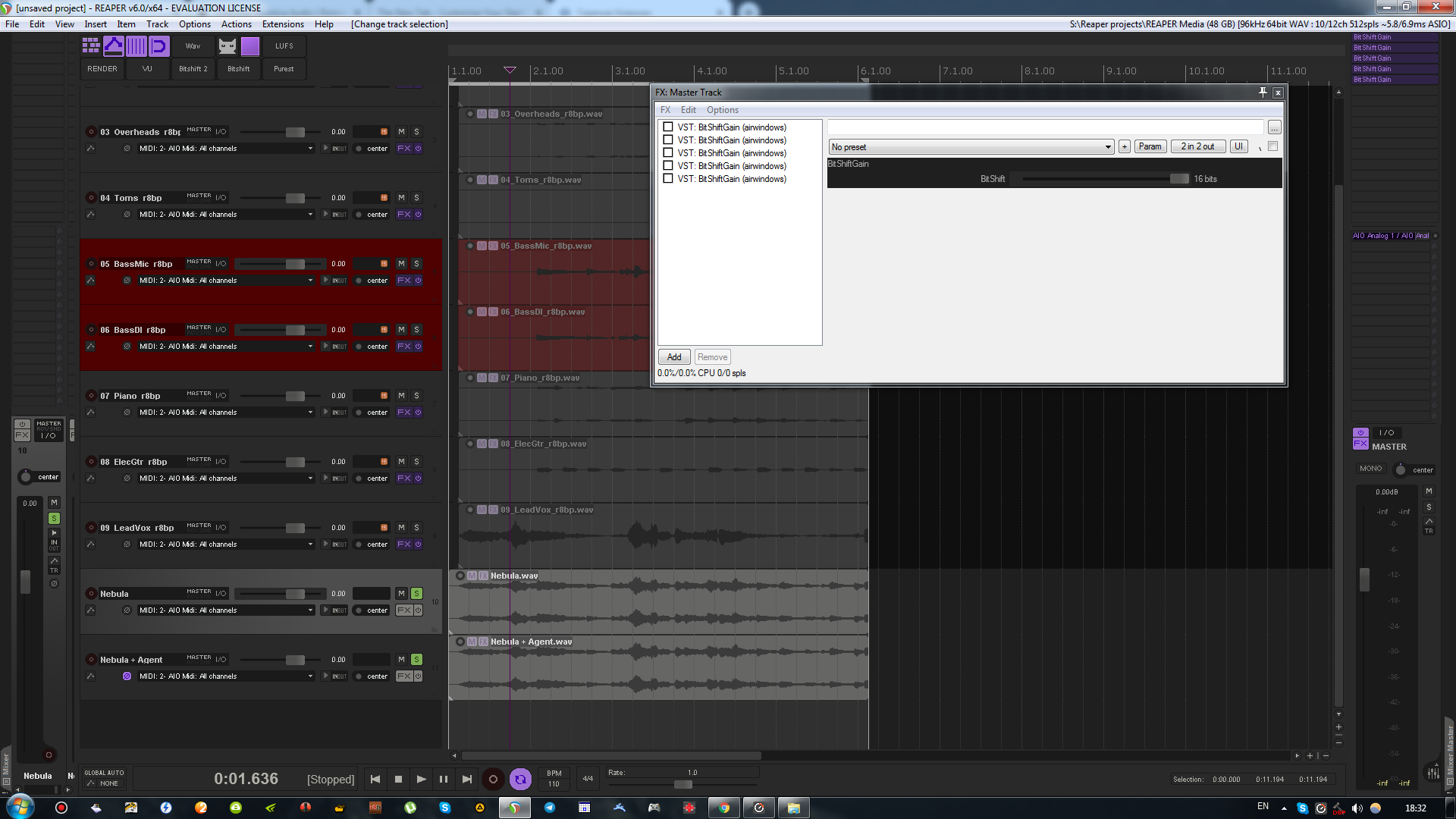Toggle FX bypass on 06 BassDI track
Viewport: 1456px width, 819px height.
[x=418, y=347]
